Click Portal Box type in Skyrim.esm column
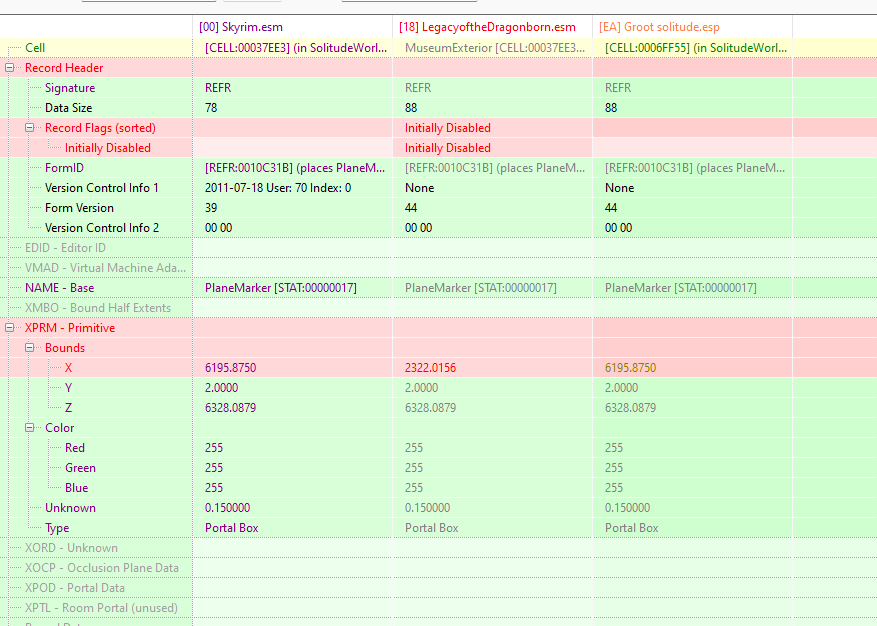 pyautogui.click(x=232, y=528)
